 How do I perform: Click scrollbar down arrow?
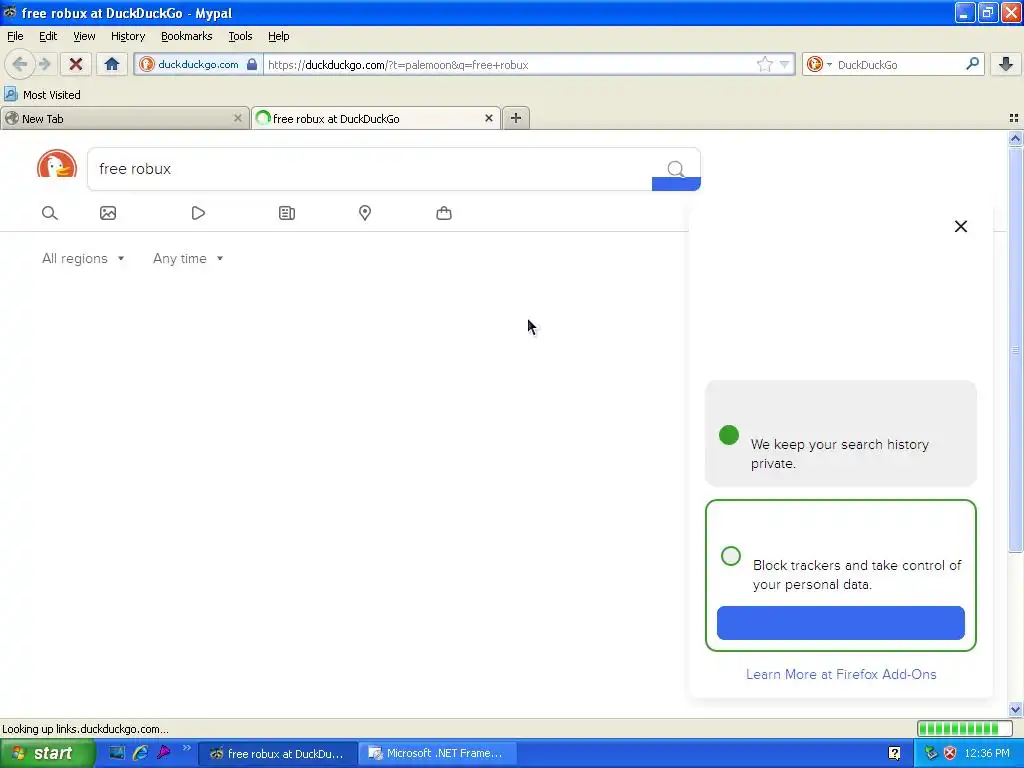coord(1015,709)
